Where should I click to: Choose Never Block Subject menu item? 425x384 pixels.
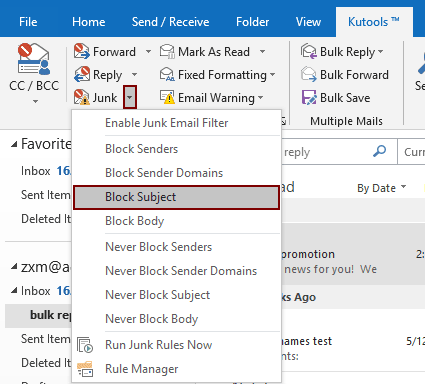[x=177, y=295]
